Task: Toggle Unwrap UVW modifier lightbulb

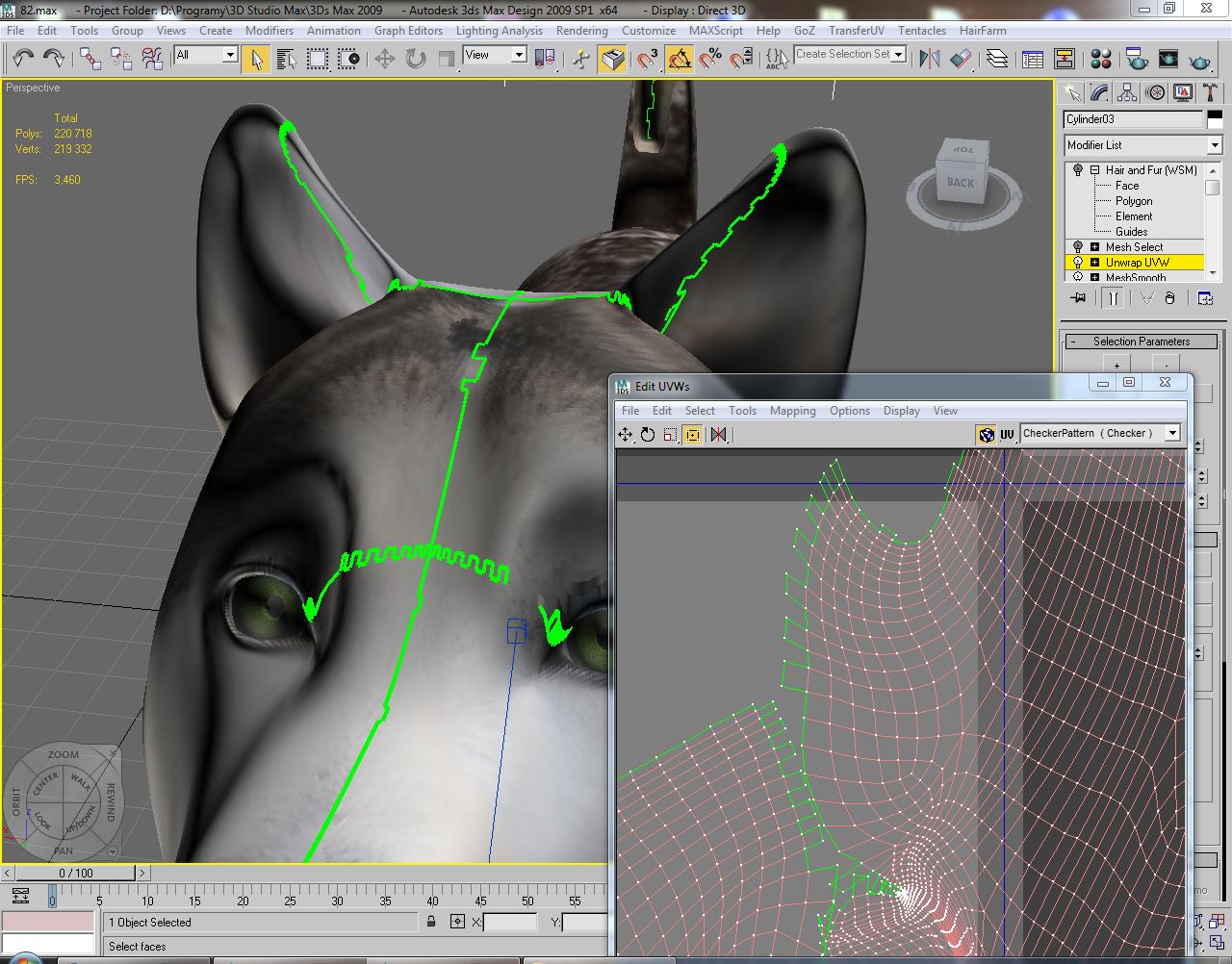Action: [1077, 263]
